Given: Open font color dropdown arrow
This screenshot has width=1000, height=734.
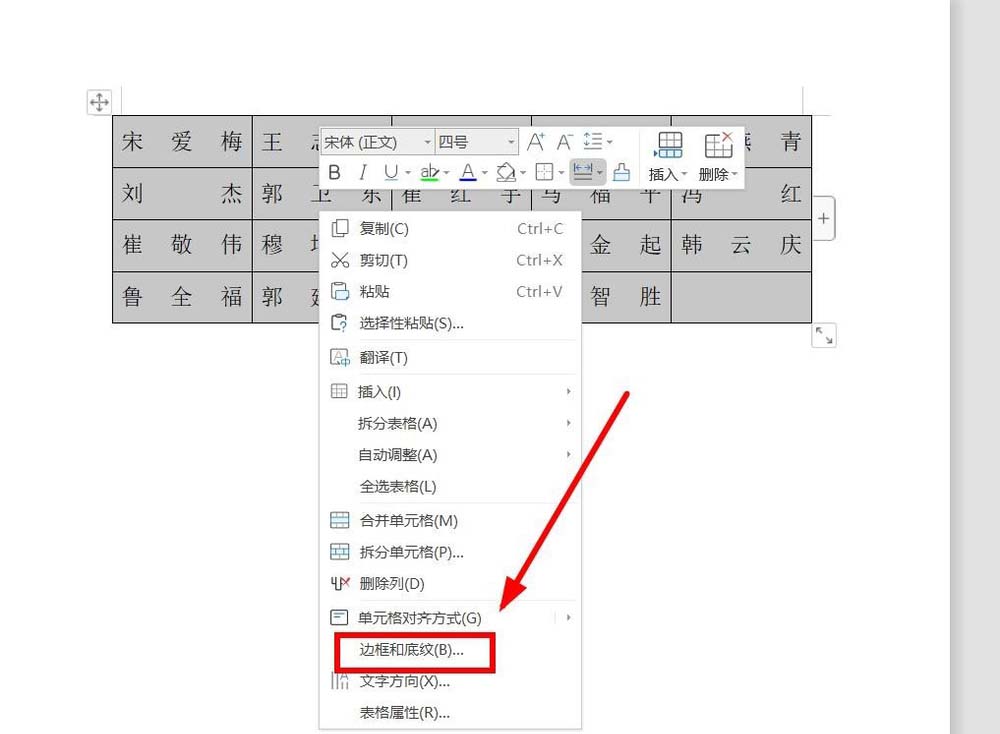Looking at the screenshot, I should click(x=484, y=173).
